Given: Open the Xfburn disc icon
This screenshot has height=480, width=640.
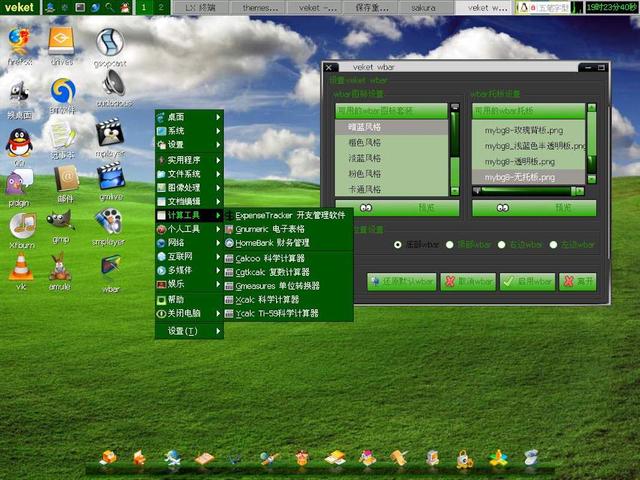Looking at the screenshot, I should coord(22,226).
